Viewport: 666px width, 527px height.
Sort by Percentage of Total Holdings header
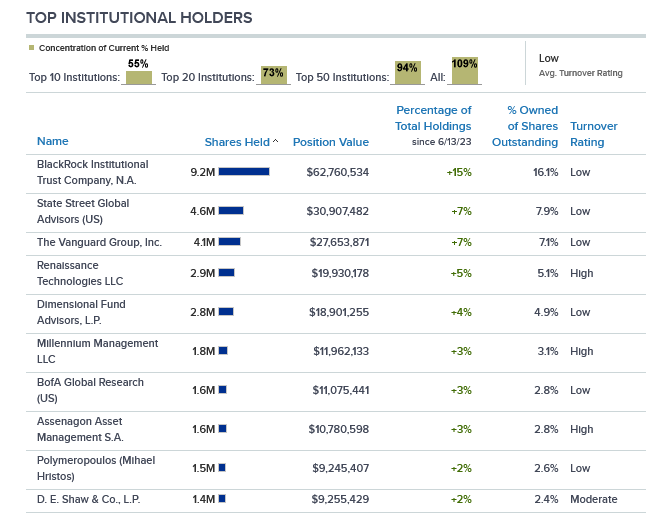433,118
